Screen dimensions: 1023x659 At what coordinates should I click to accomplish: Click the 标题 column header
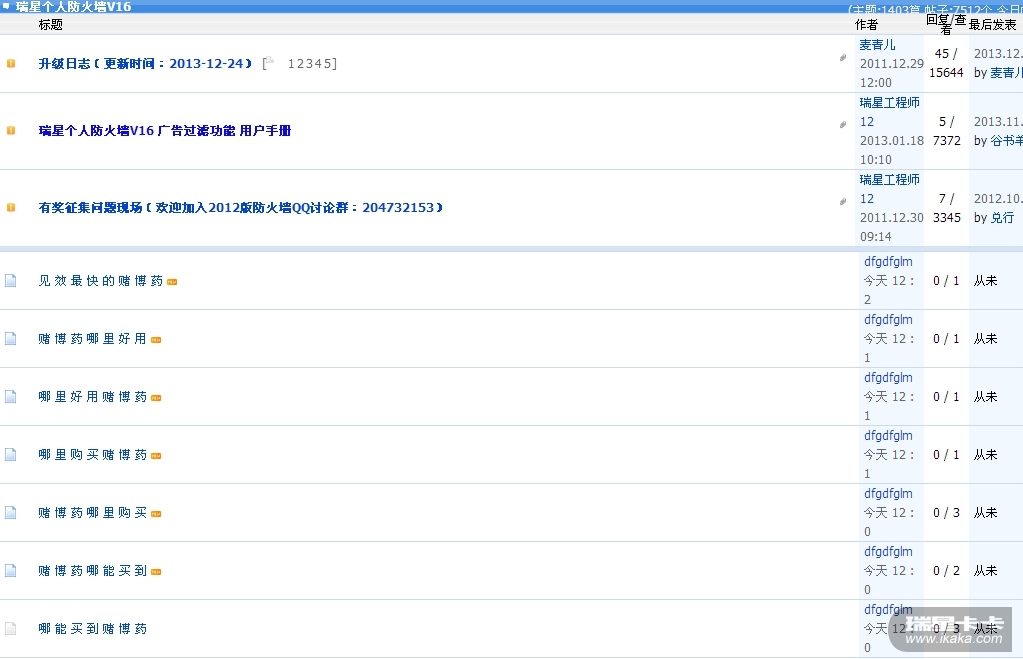[51, 25]
